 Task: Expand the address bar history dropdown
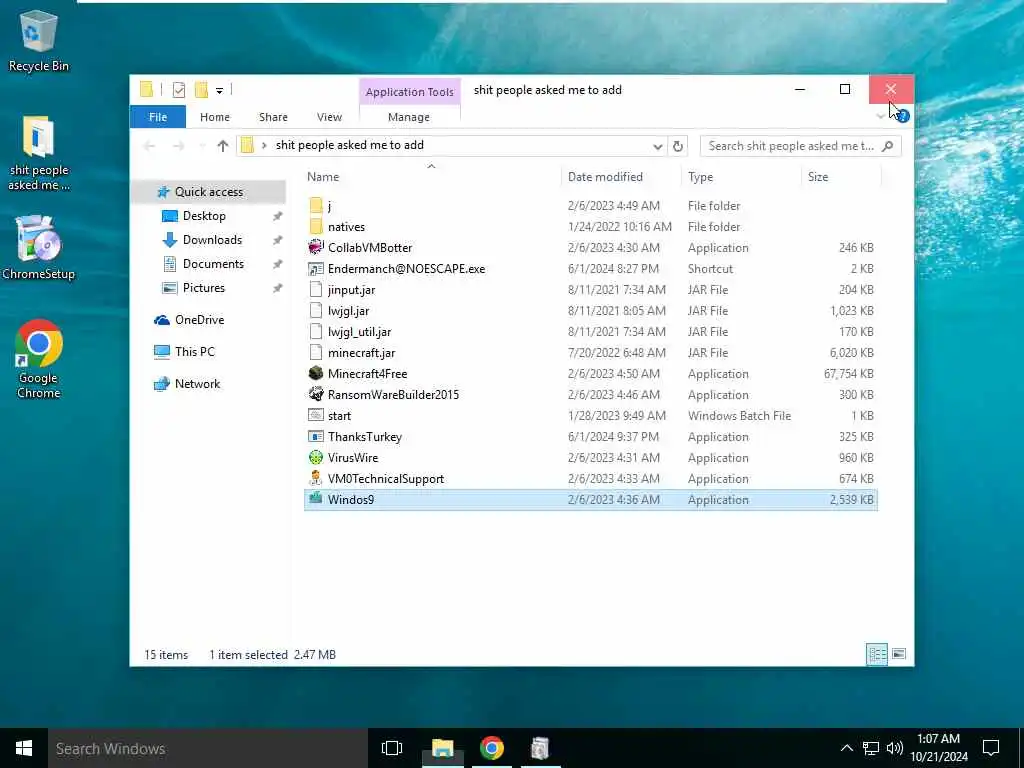point(658,146)
